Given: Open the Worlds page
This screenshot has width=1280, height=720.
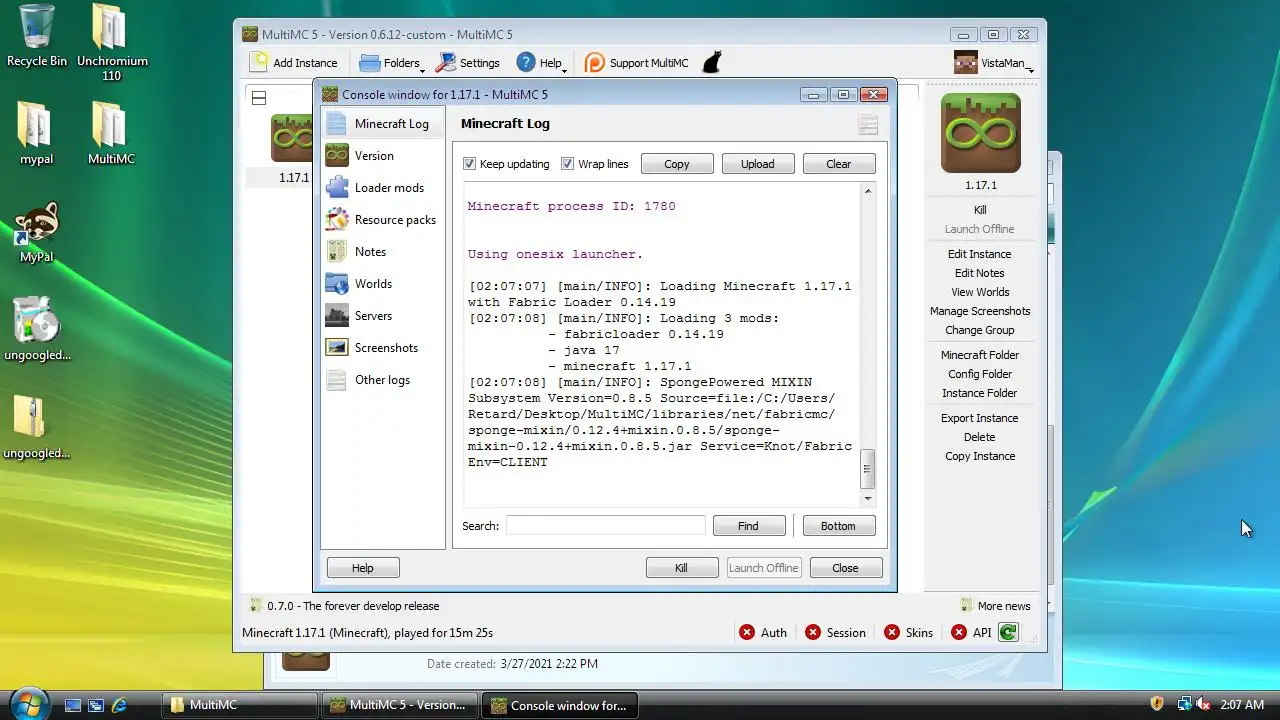Looking at the screenshot, I should (x=383, y=284).
